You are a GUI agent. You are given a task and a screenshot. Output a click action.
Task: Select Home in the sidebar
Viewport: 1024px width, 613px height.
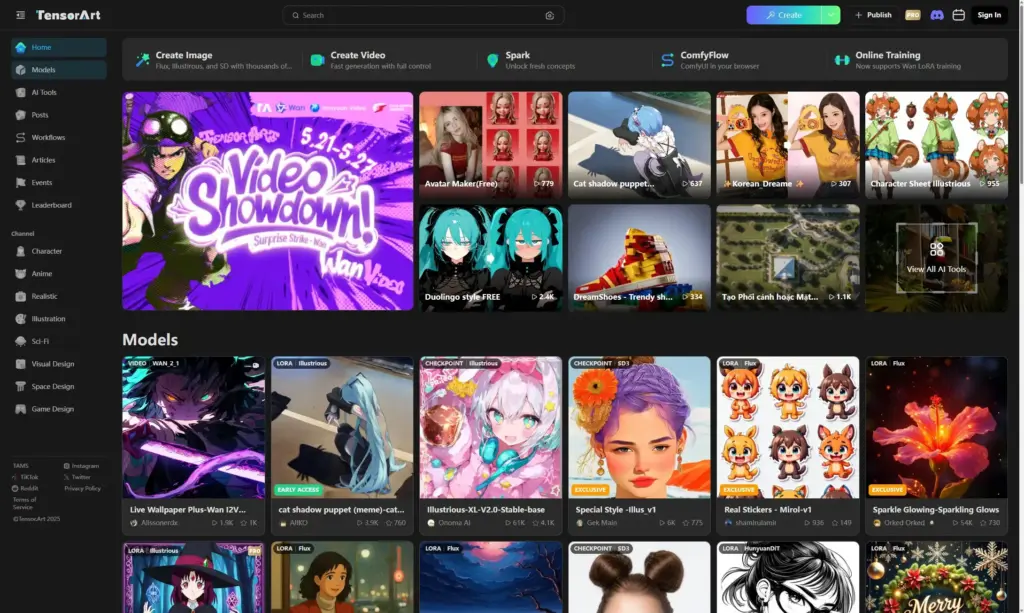[59, 47]
